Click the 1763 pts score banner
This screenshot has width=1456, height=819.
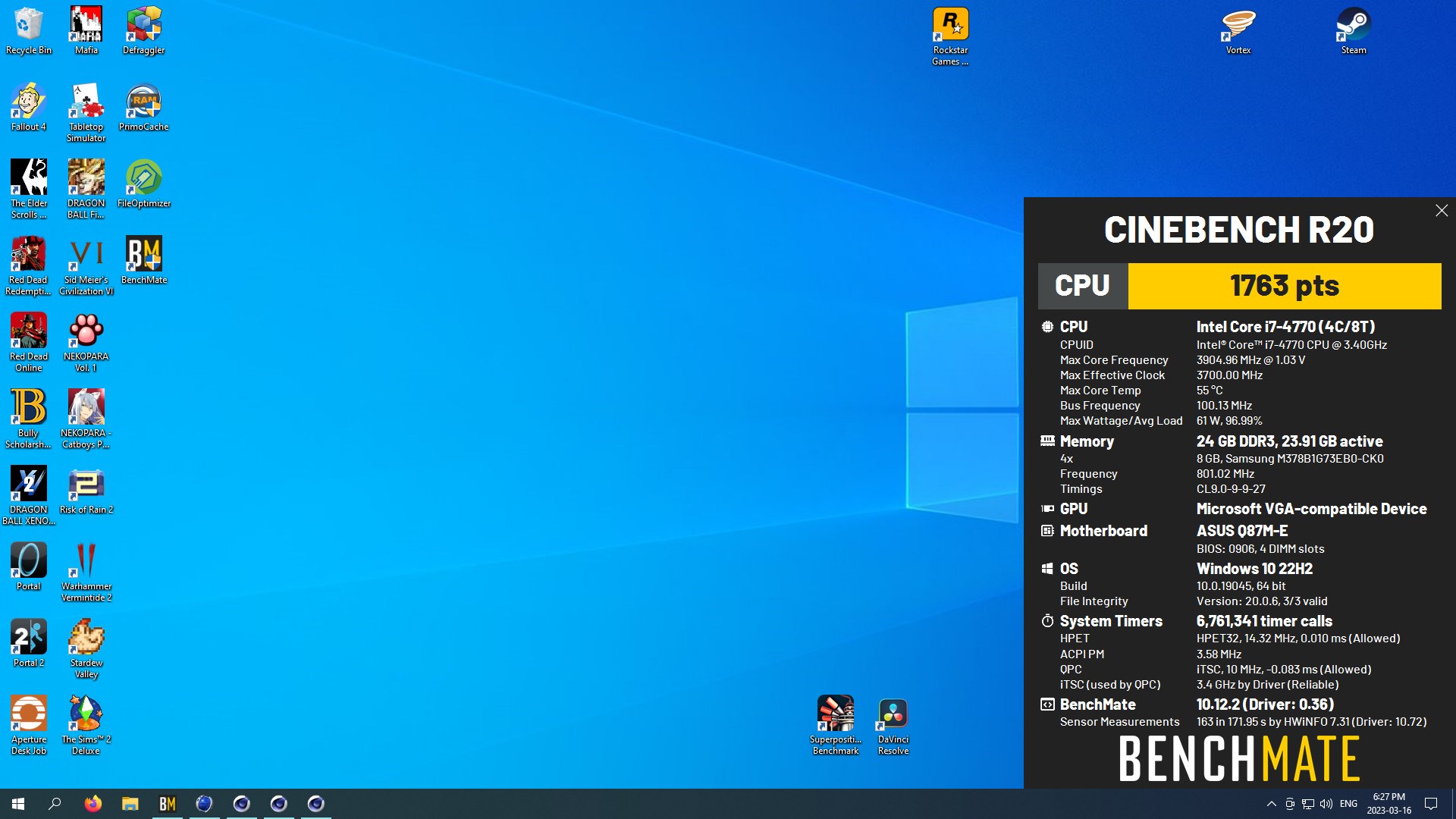point(1285,286)
